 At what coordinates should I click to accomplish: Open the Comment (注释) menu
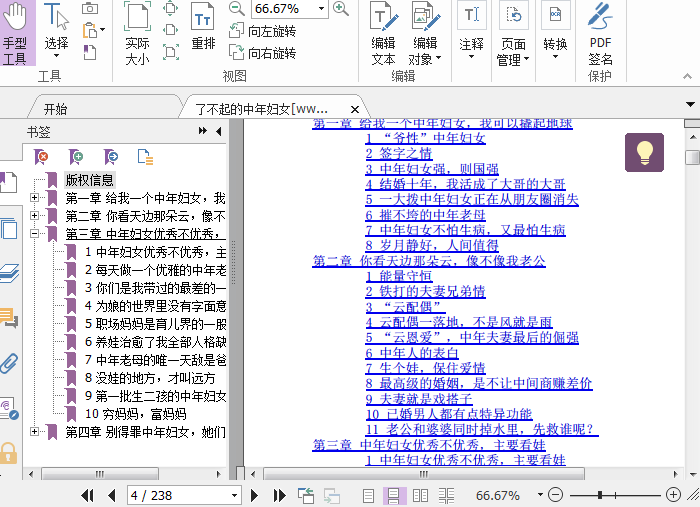click(x=471, y=31)
